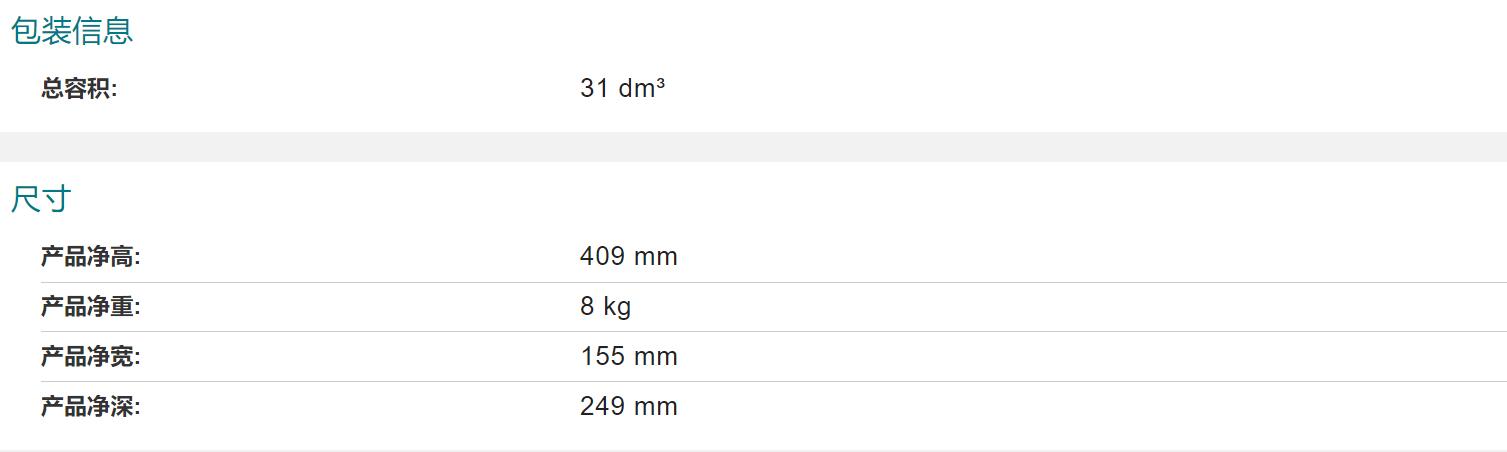The width and height of the screenshot is (1507, 452).
Task: Select the mm unit beside 249
Action: pyautogui.click(x=655, y=408)
